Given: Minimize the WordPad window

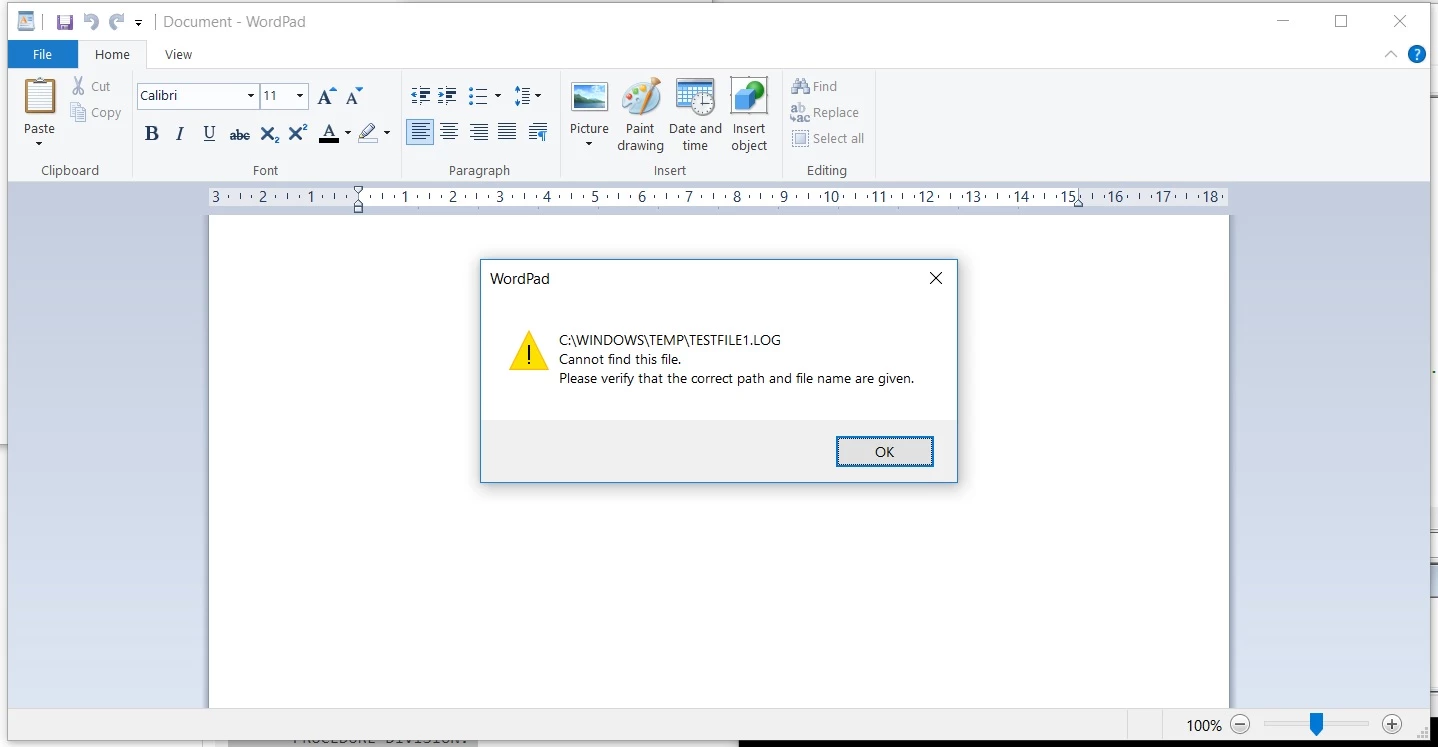Looking at the screenshot, I should pos(1283,22).
